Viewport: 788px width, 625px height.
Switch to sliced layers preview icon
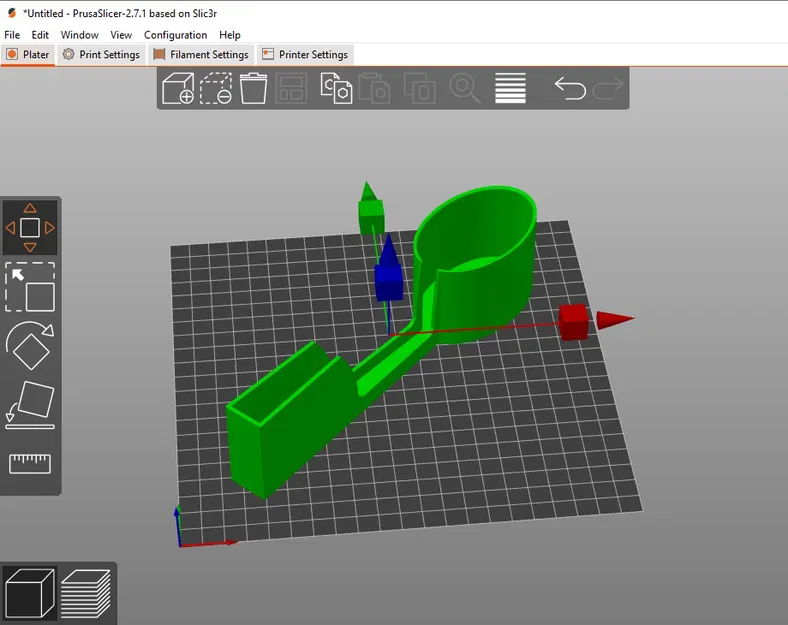point(86,593)
